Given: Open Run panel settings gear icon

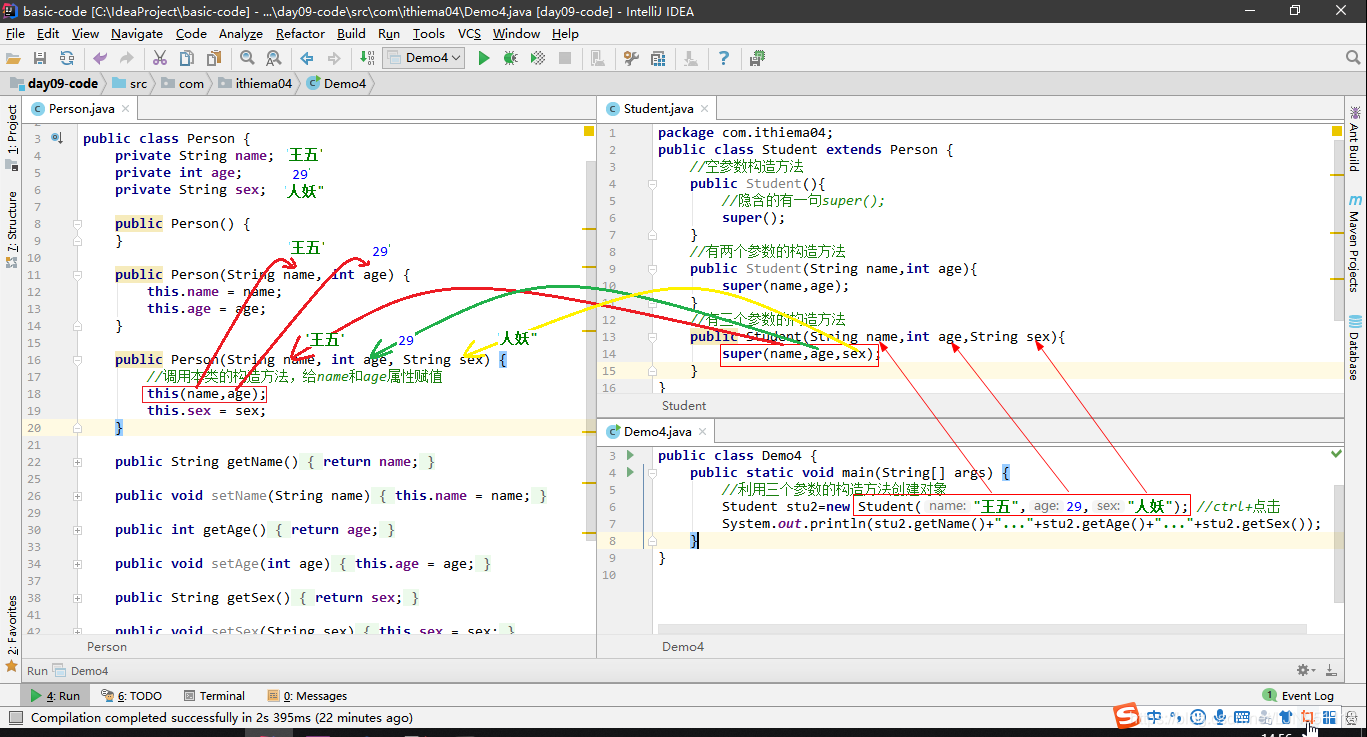Looking at the screenshot, I should click(x=1304, y=670).
